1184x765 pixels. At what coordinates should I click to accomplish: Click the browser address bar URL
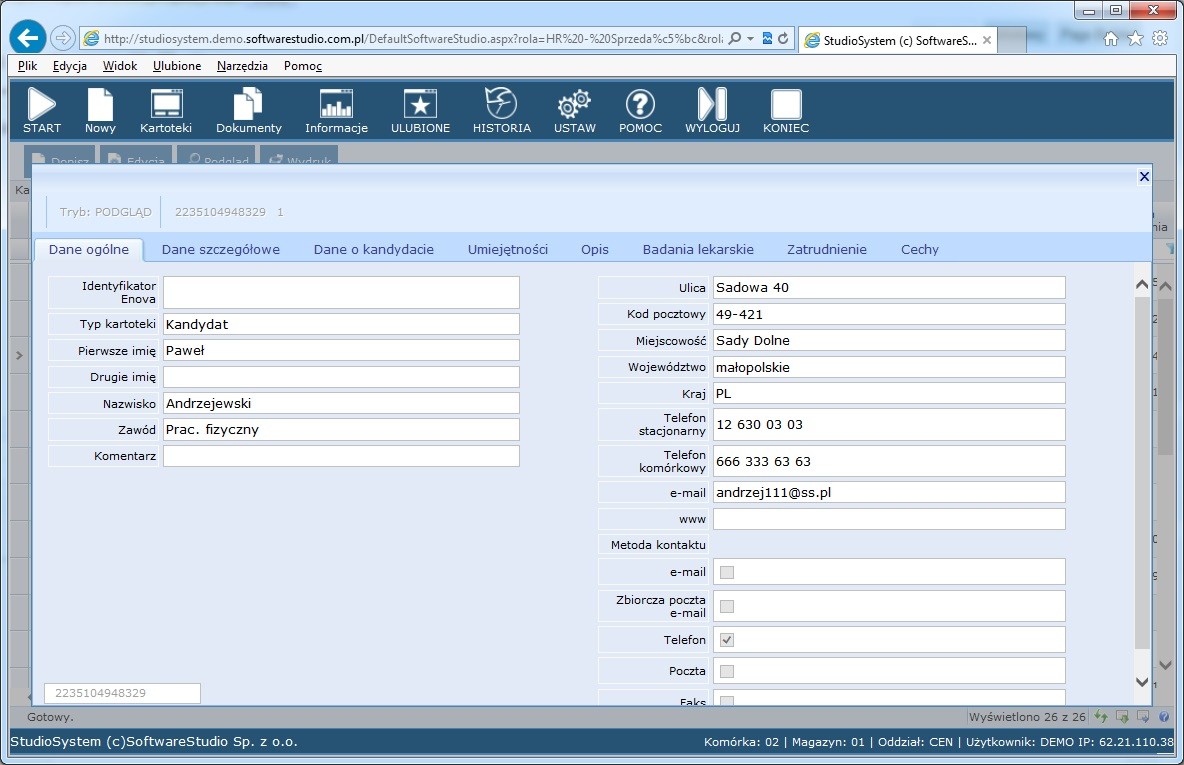pyautogui.click(x=413, y=39)
